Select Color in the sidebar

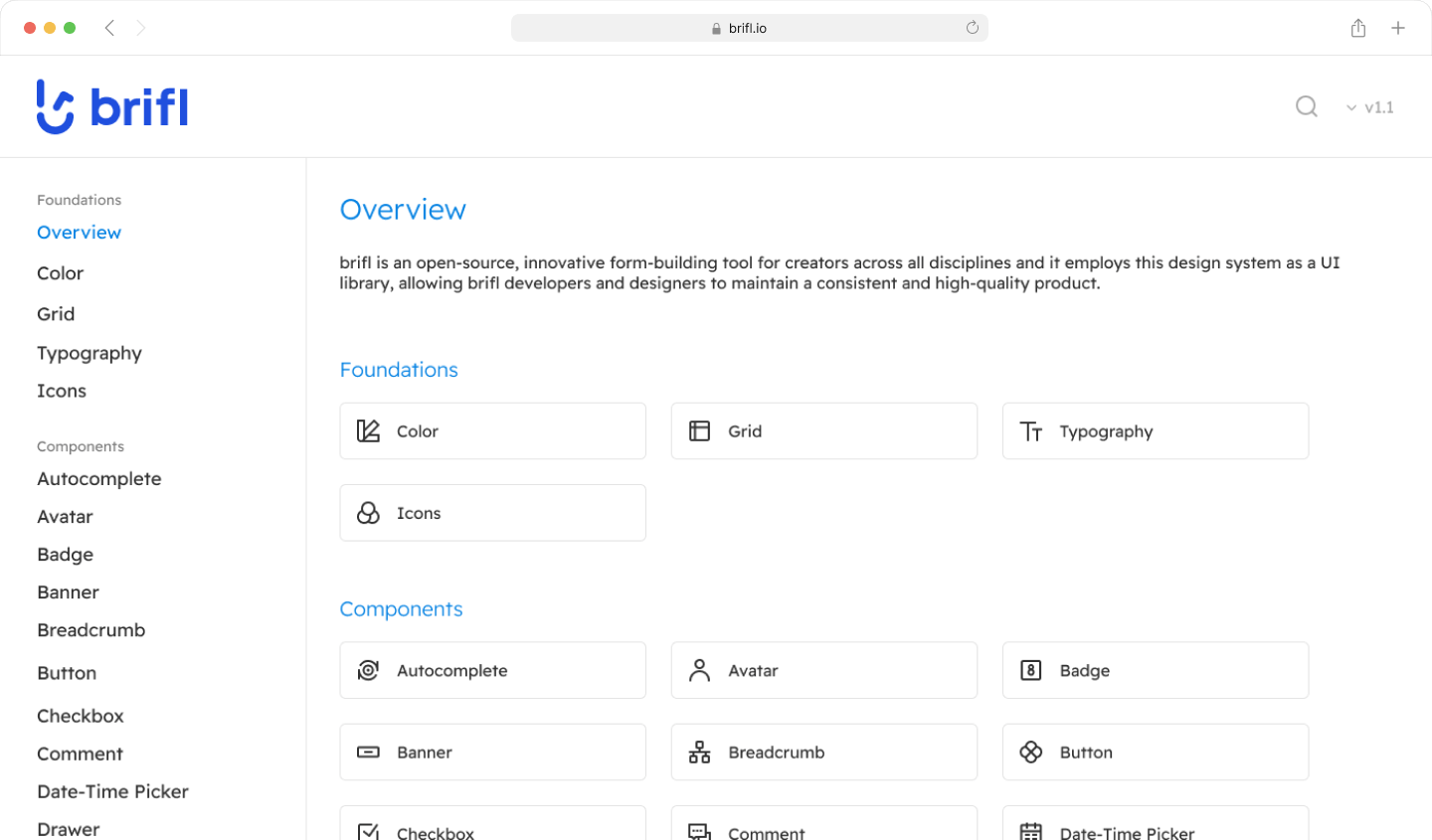tap(60, 272)
